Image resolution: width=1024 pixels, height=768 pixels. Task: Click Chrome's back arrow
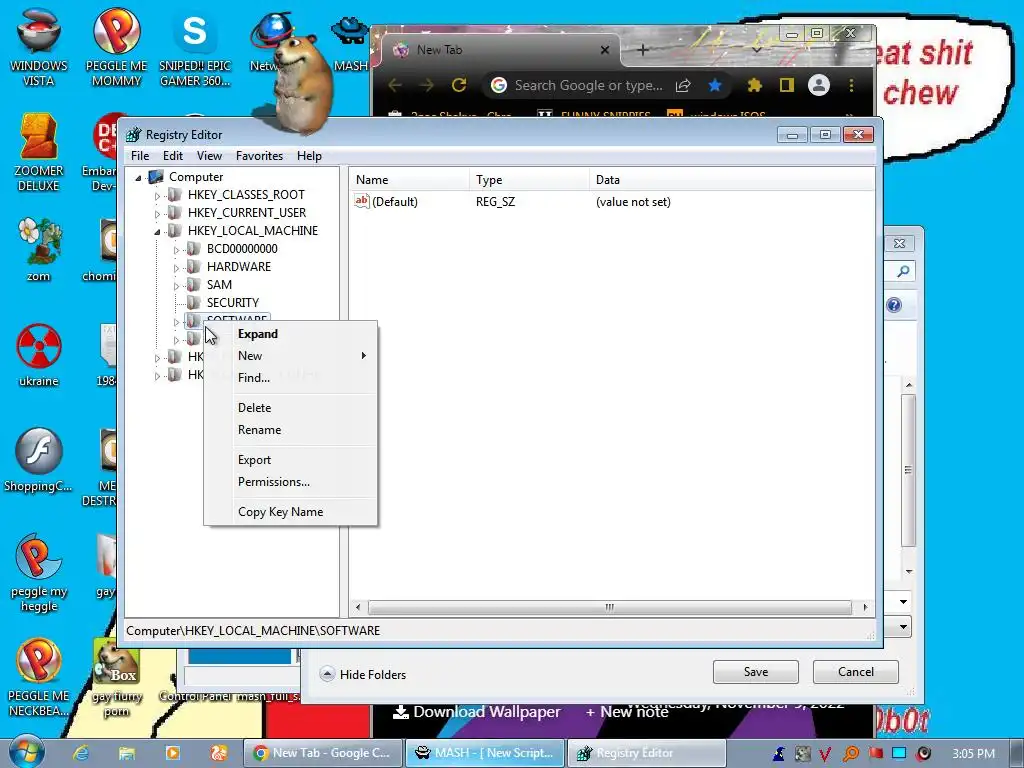[x=395, y=85]
